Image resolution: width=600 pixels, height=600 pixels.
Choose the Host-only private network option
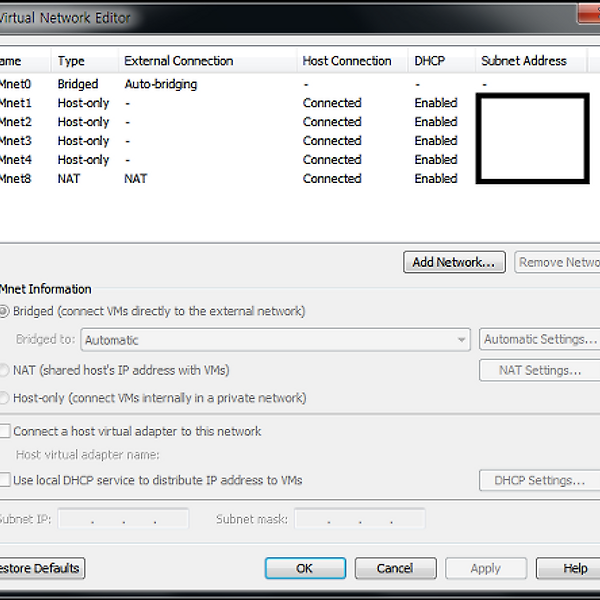point(4,398)
